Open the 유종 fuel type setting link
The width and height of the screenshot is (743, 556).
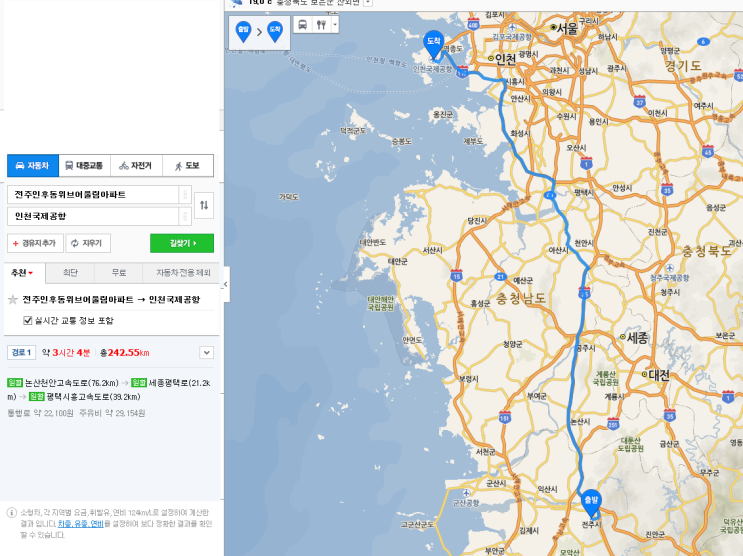coord(80,524)
